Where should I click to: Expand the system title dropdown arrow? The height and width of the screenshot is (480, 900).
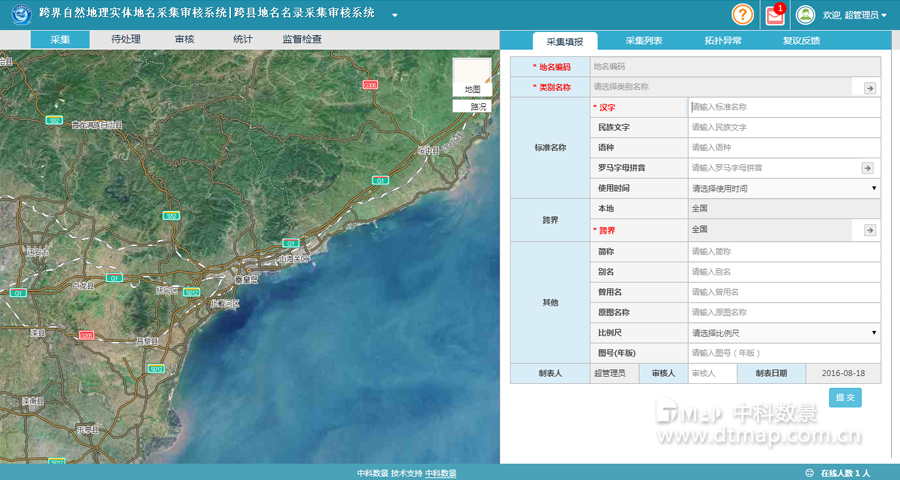[394, 15]
